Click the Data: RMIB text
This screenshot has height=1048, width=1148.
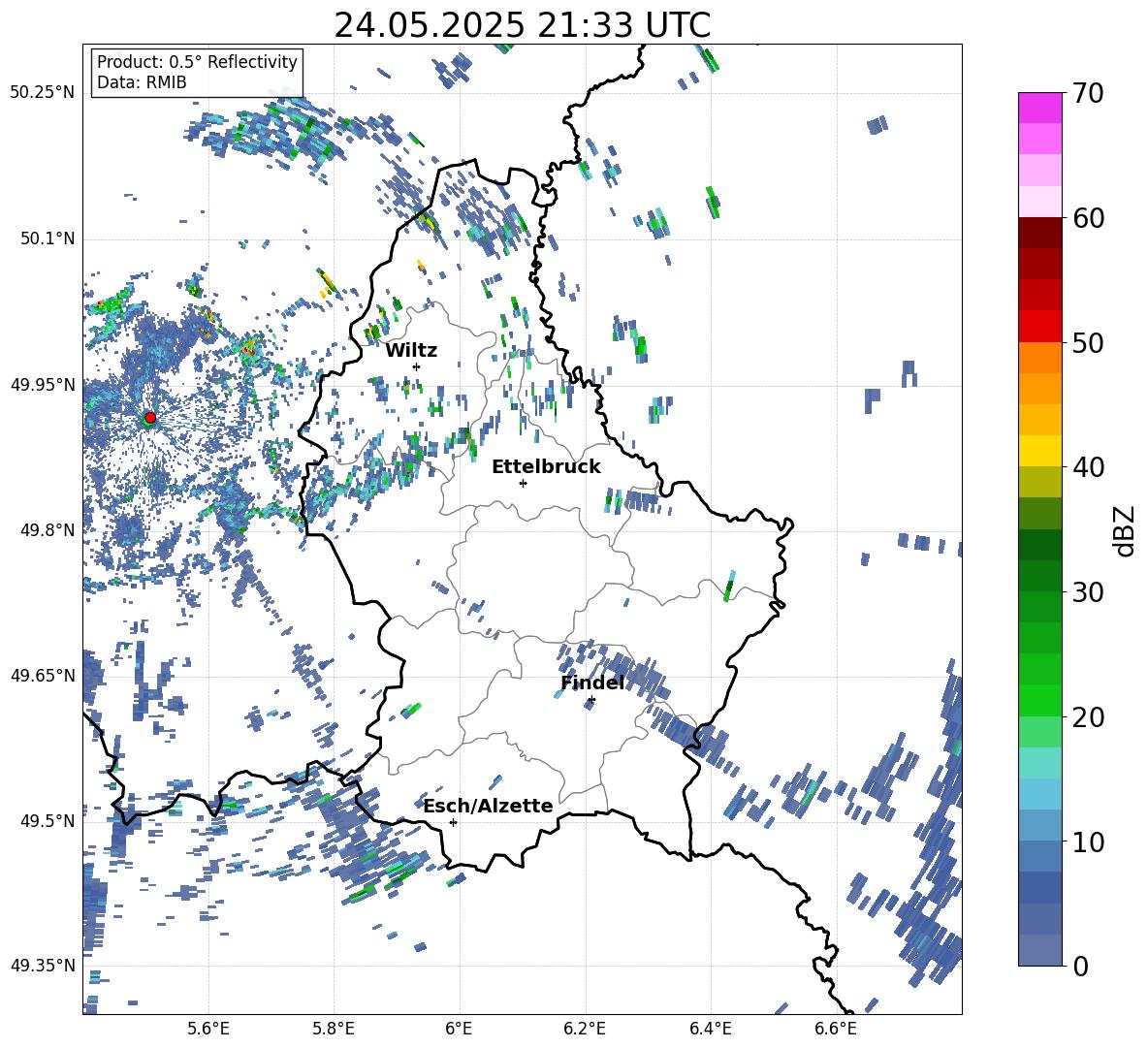pyautogui.click(x=142, y=82)
